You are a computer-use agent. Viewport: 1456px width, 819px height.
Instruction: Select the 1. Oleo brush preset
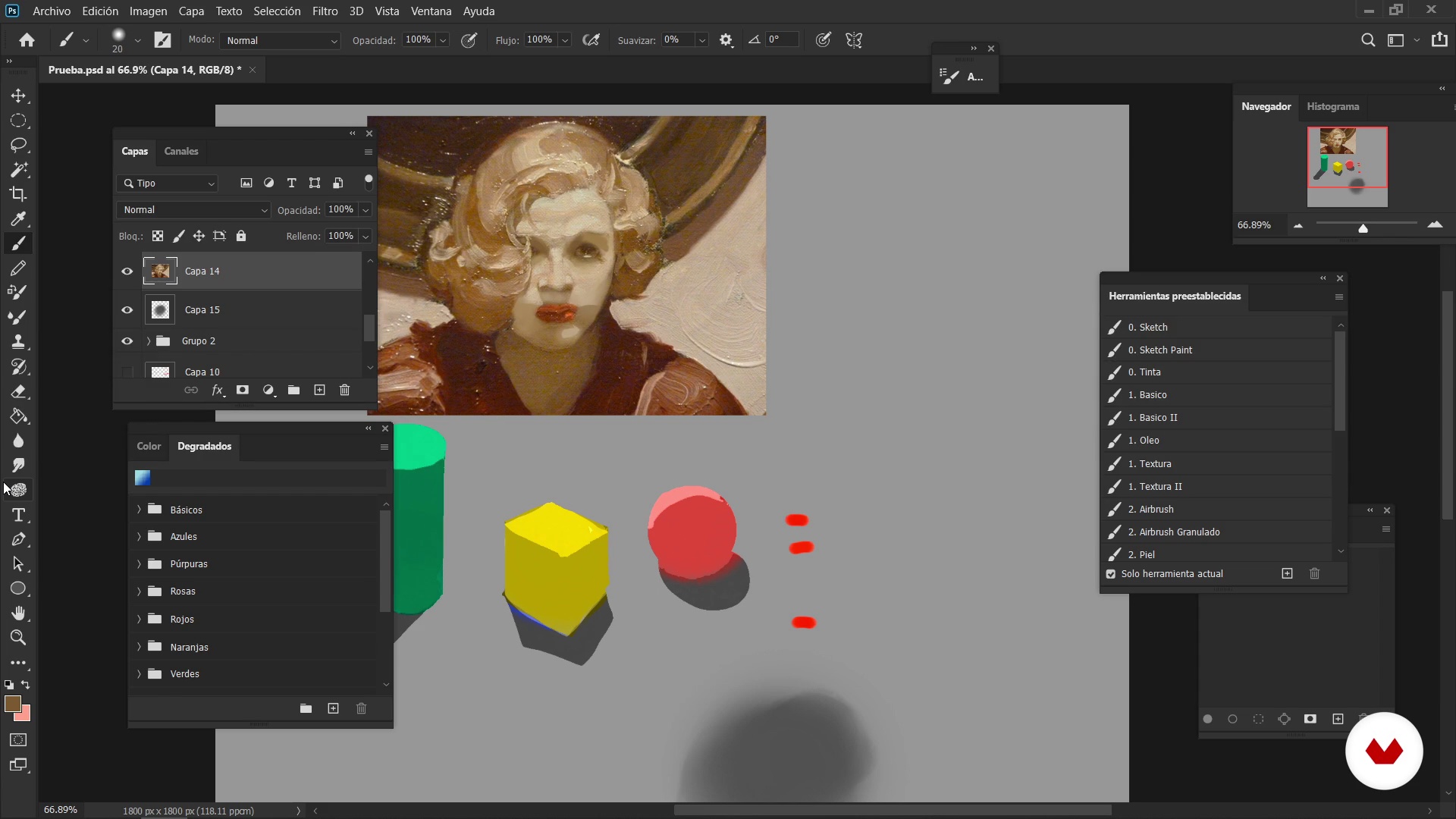(1219, 441)
